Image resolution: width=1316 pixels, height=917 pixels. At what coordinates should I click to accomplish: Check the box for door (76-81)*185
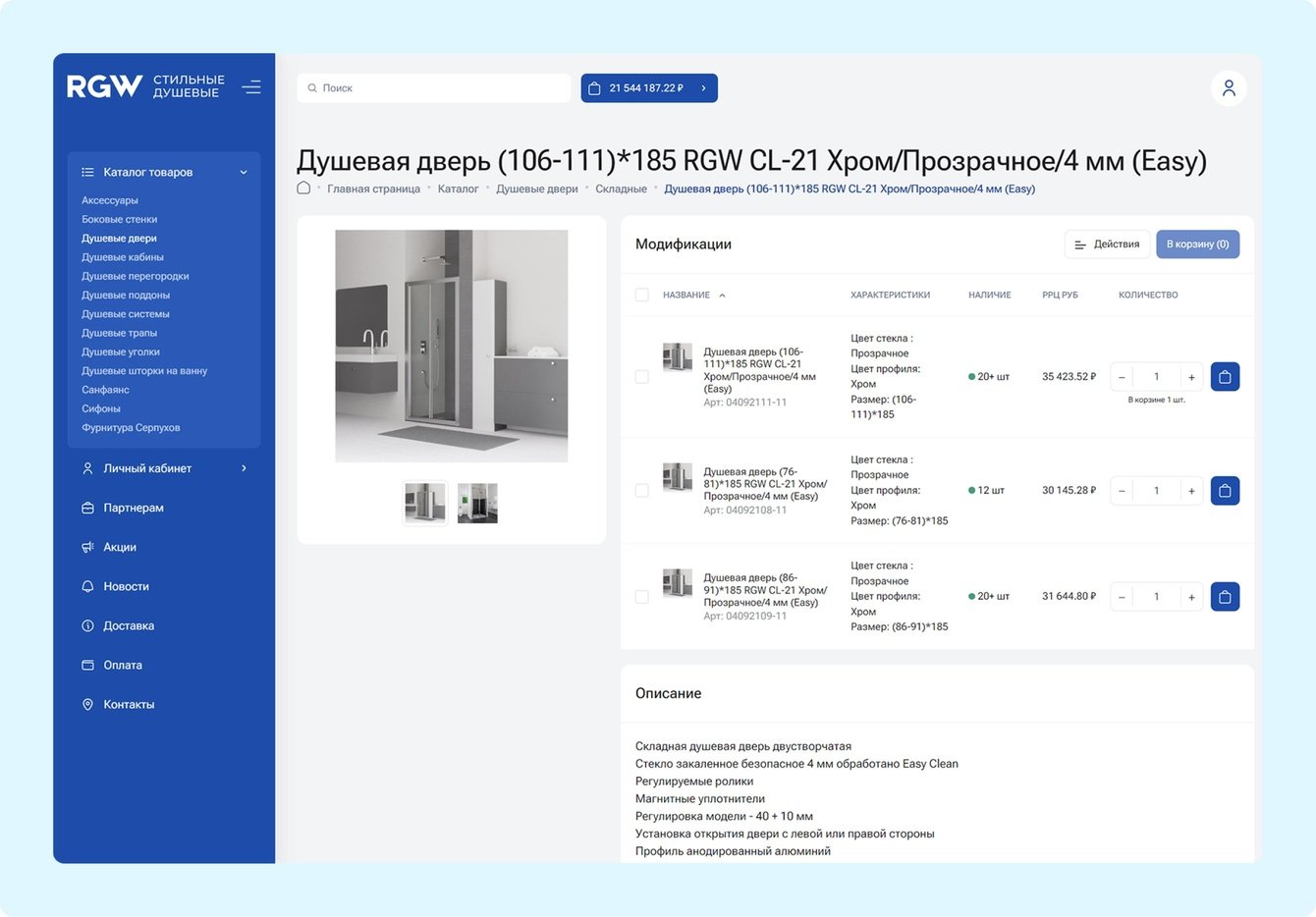coord(642,491)
